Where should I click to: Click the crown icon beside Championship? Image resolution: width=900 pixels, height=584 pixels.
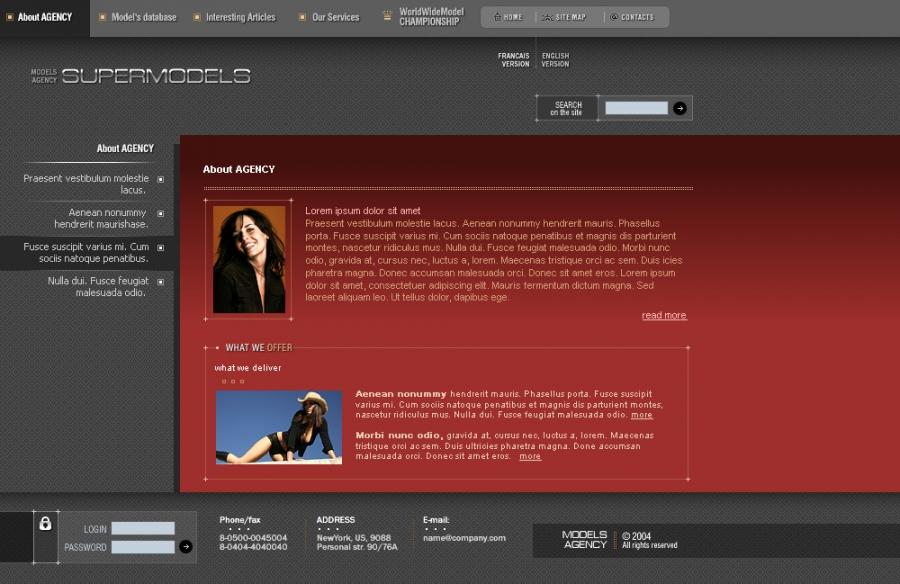coord(387,17)
